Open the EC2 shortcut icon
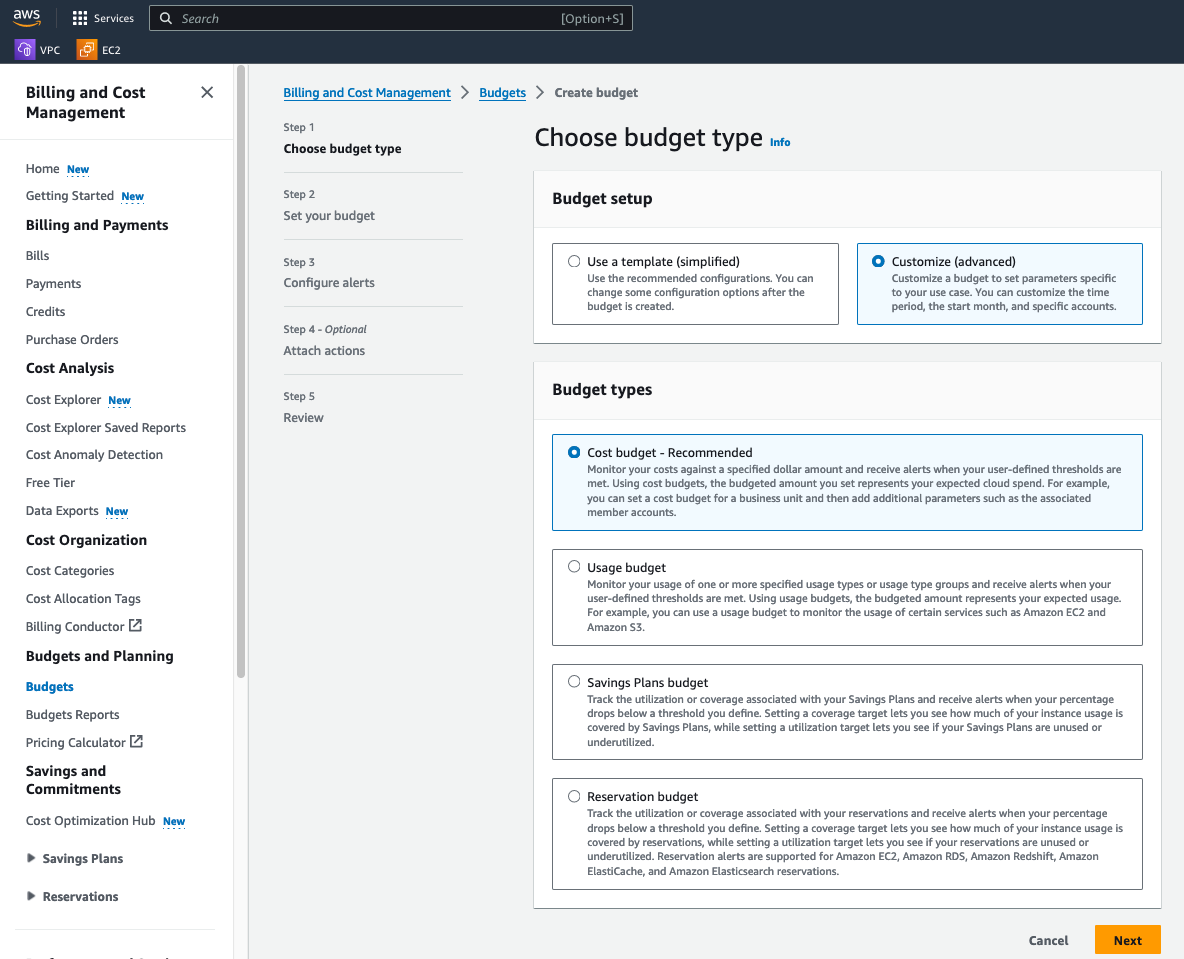The height and width of the screenshot is (959, 1184). tap(87, 50)
